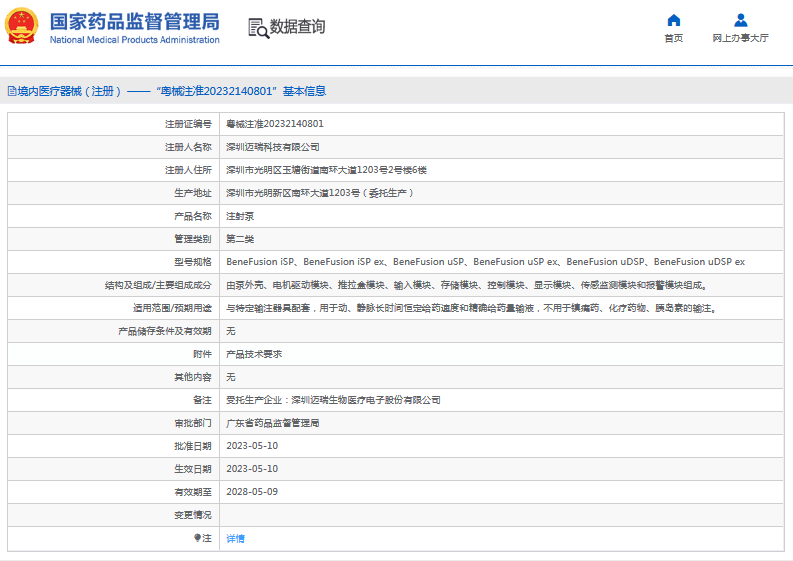Click 国家药品监督管理局 site title
The width and height of the screenshot is (793, 561).
[135, 22]
